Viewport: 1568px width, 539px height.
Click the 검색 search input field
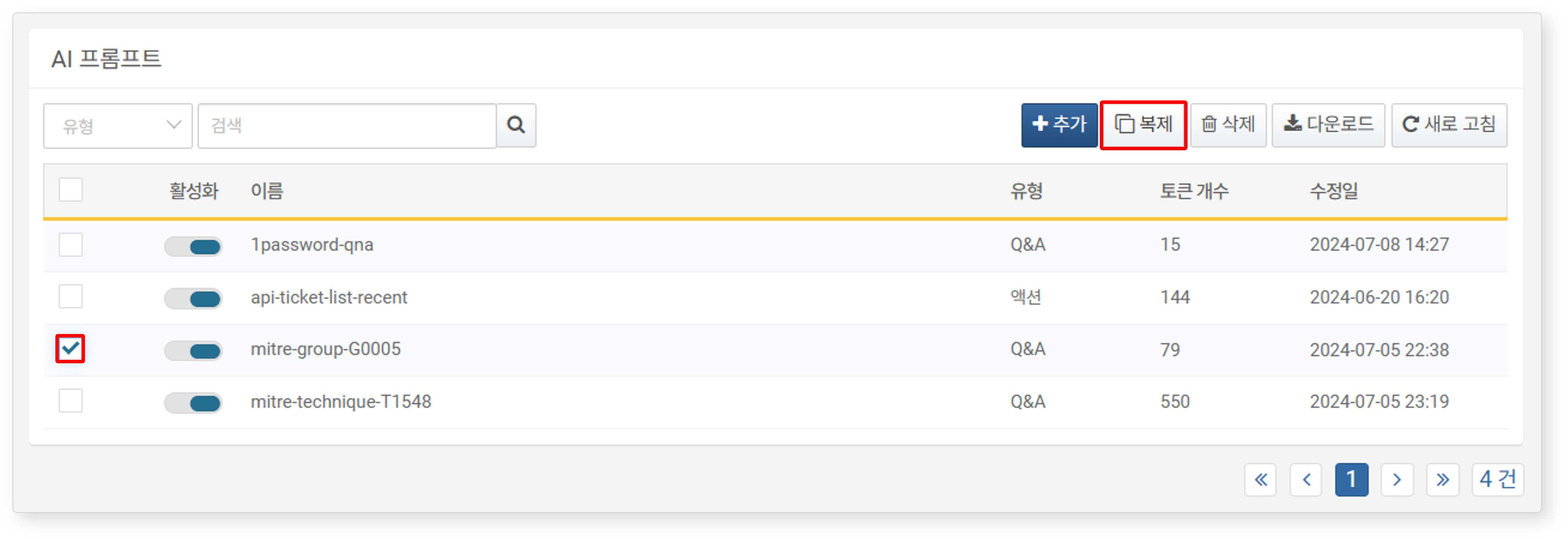[x=347, y=126]
